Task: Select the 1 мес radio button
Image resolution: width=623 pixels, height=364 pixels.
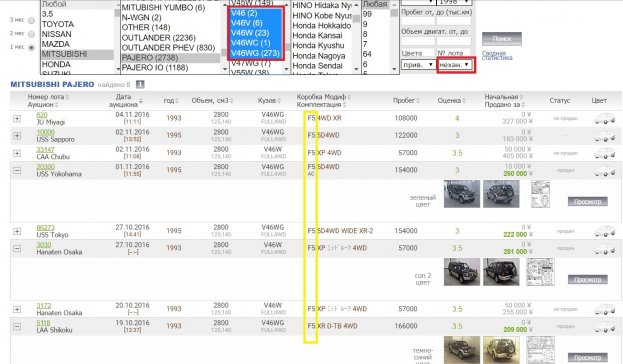Action: pos(31,47)
